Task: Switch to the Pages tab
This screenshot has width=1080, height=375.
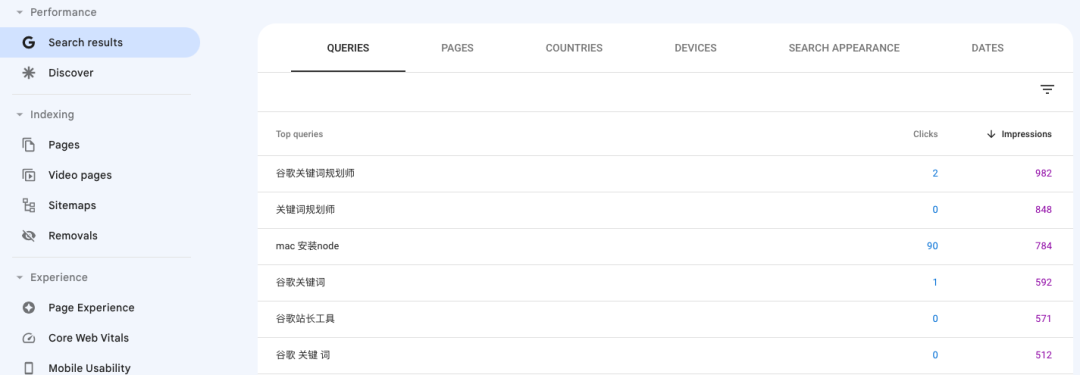Action: [x=457, y=48]
